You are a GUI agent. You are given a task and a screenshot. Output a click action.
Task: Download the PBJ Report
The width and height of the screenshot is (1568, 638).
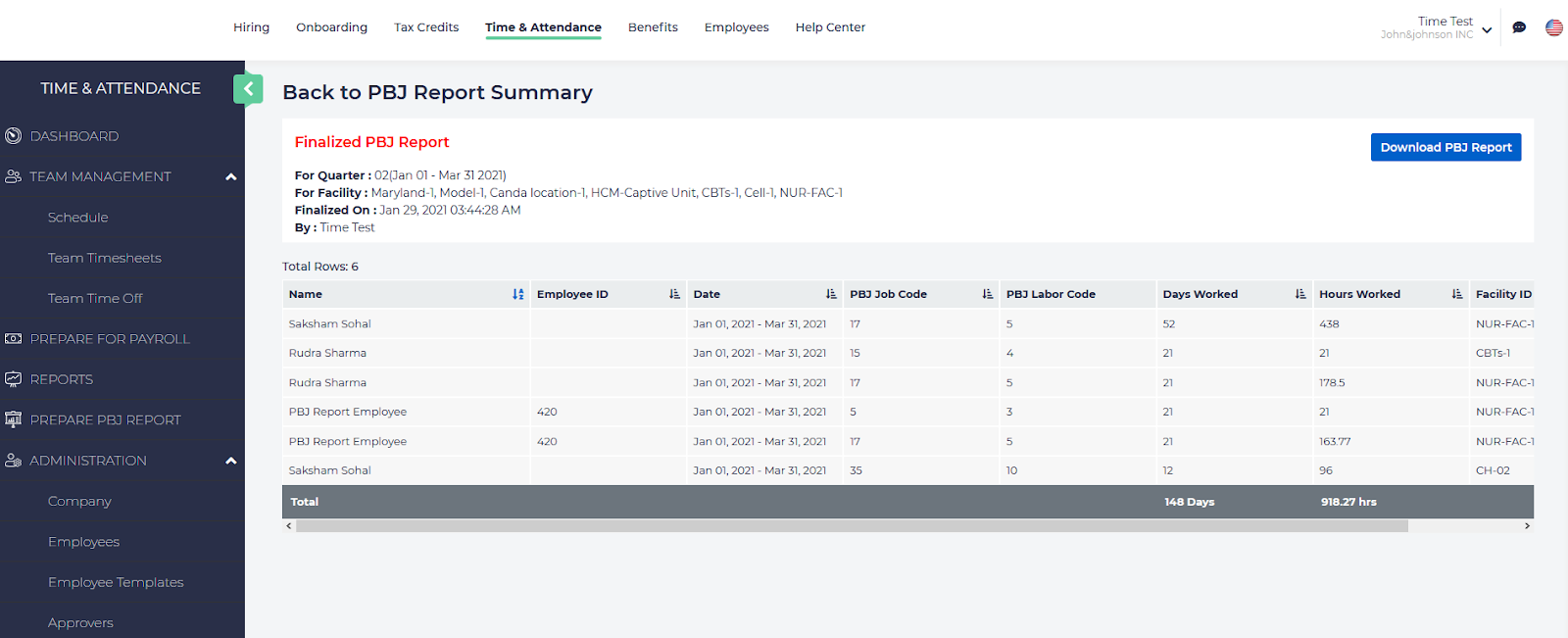coord(1445,147)
